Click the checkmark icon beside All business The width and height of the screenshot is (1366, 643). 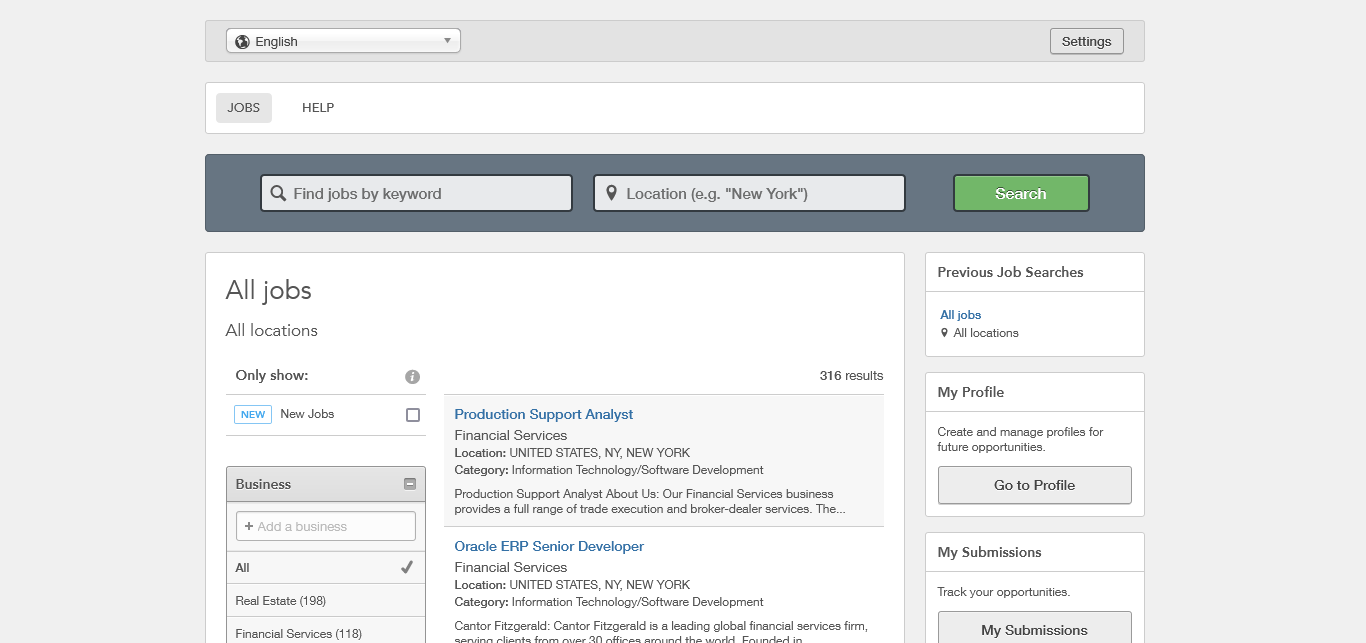coord(407,567)
